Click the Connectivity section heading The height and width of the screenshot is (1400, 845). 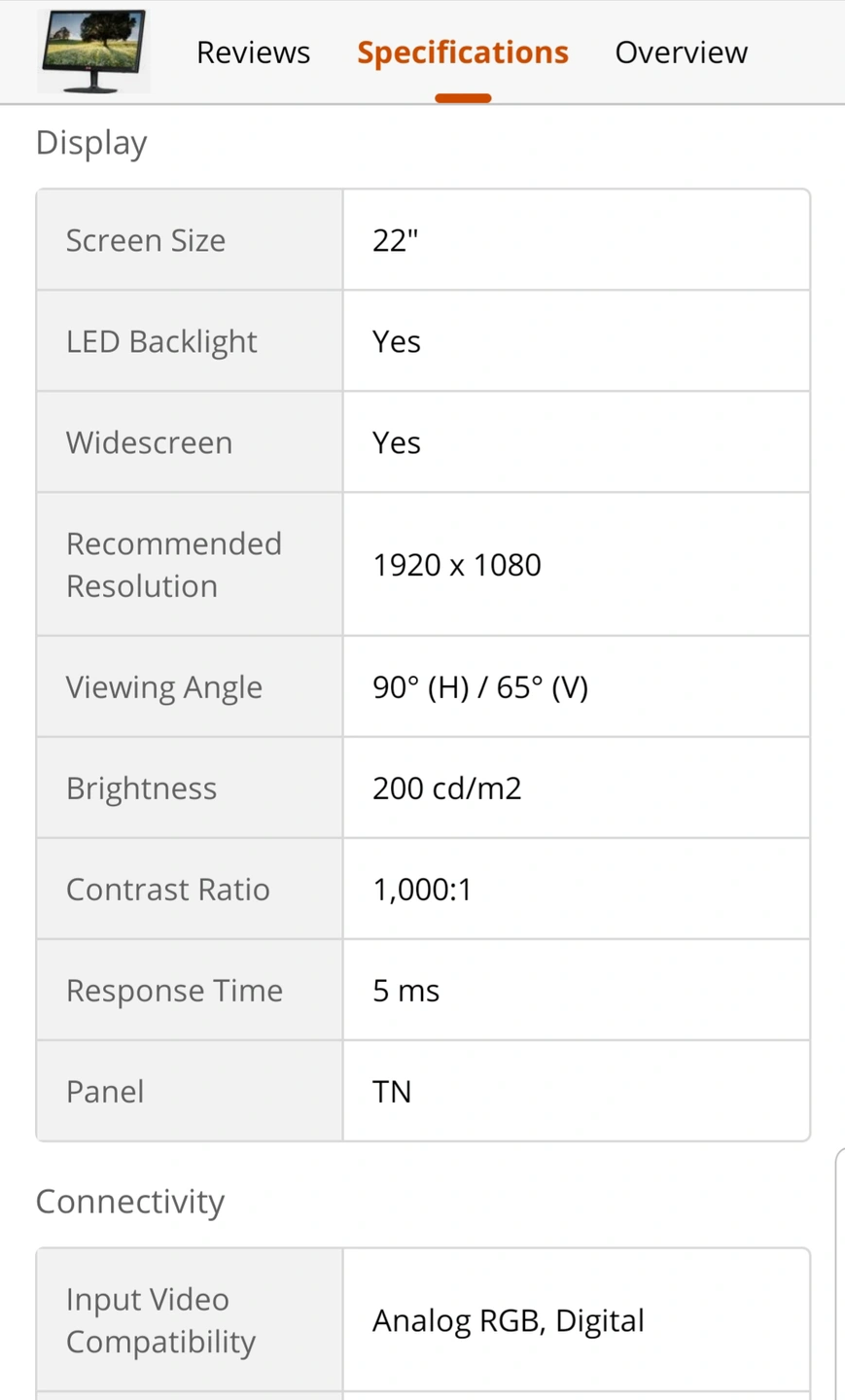click(x=129, y=1202)
